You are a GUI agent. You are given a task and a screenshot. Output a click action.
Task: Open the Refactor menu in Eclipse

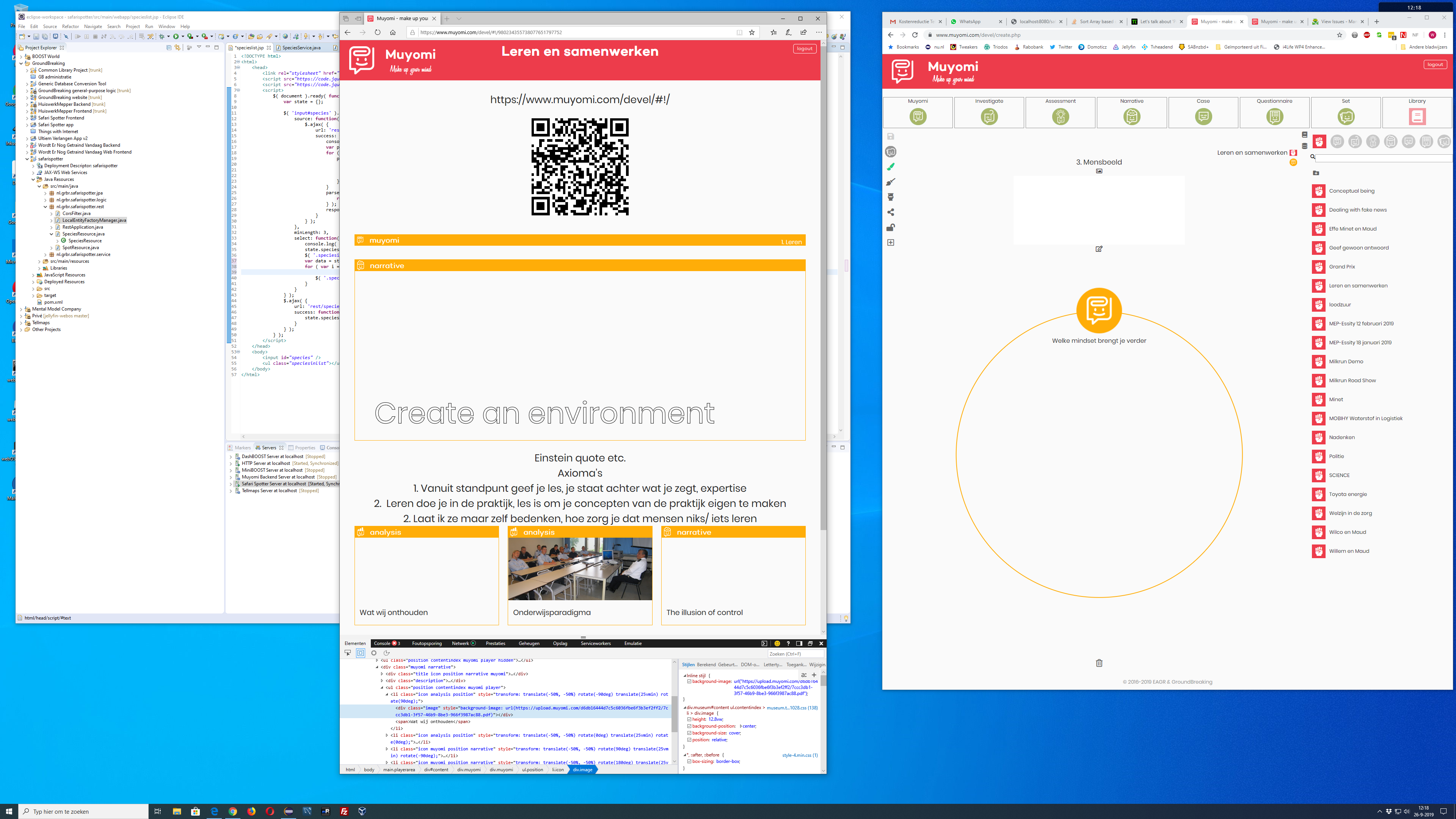click(x=70, y=27)
